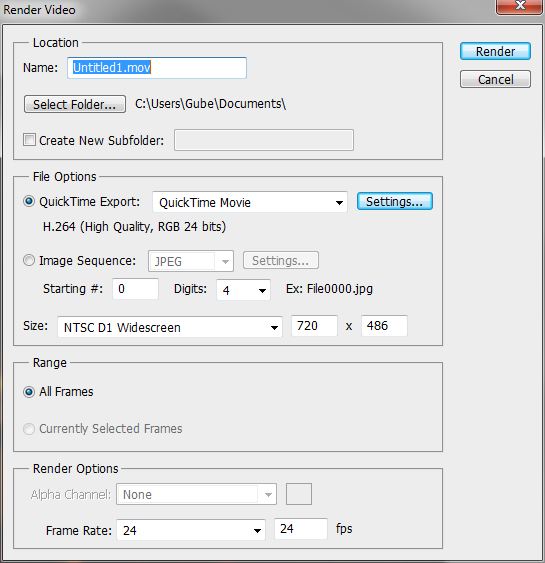Click the width field showing 720
The height and width of the screenshot is (563, 545).
tap(315, 326)
